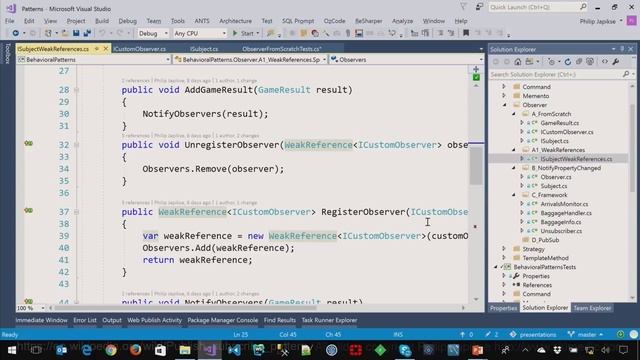640x360 pixels.
Task: Open PowerPoint from the taskbar
Action: coord(478,350)
